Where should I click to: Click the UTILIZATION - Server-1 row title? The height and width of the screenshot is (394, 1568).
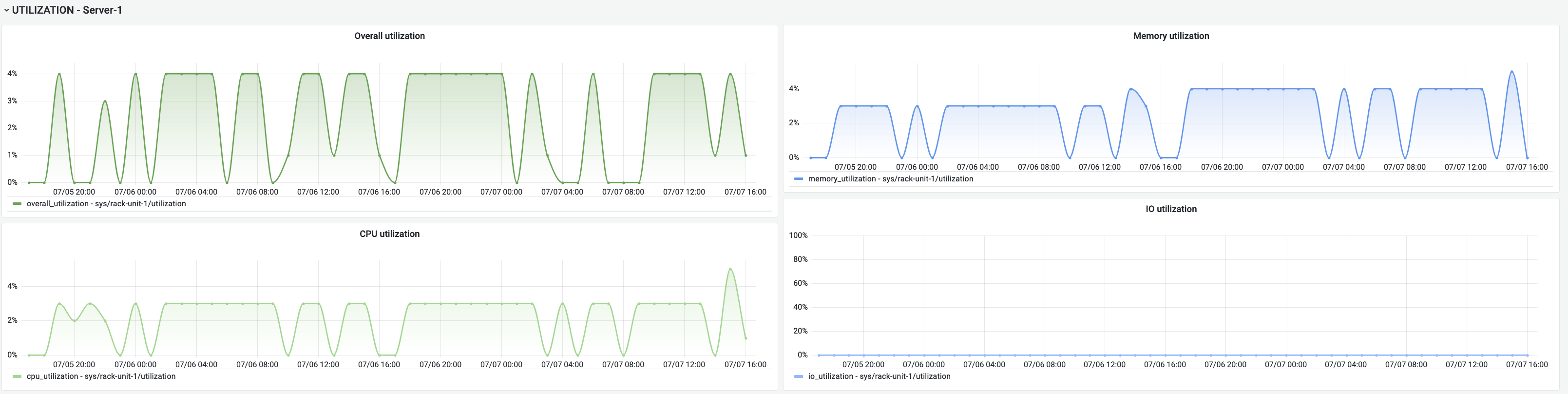[67, 10]
